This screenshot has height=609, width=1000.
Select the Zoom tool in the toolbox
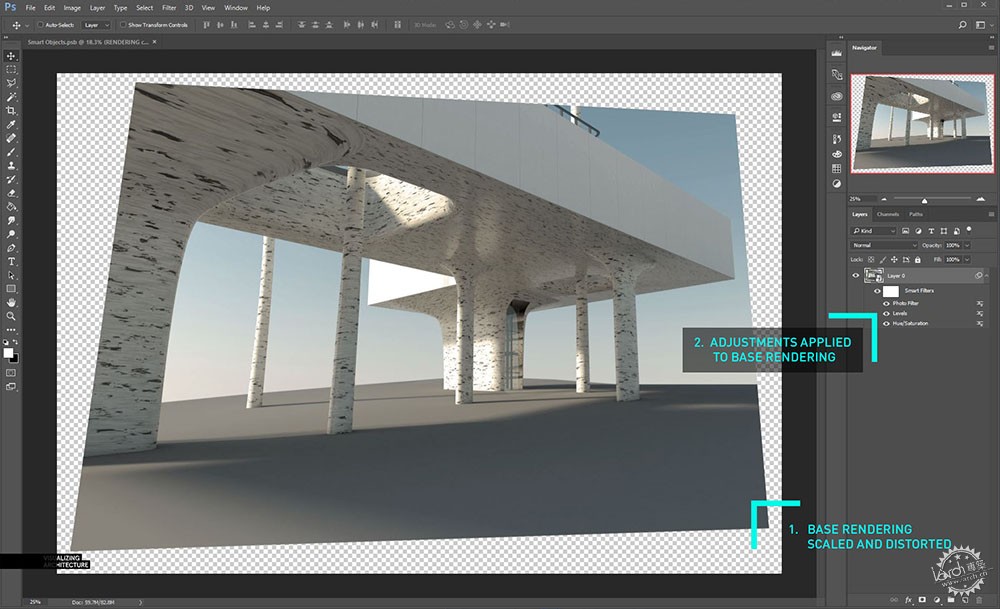coord(11,316)
